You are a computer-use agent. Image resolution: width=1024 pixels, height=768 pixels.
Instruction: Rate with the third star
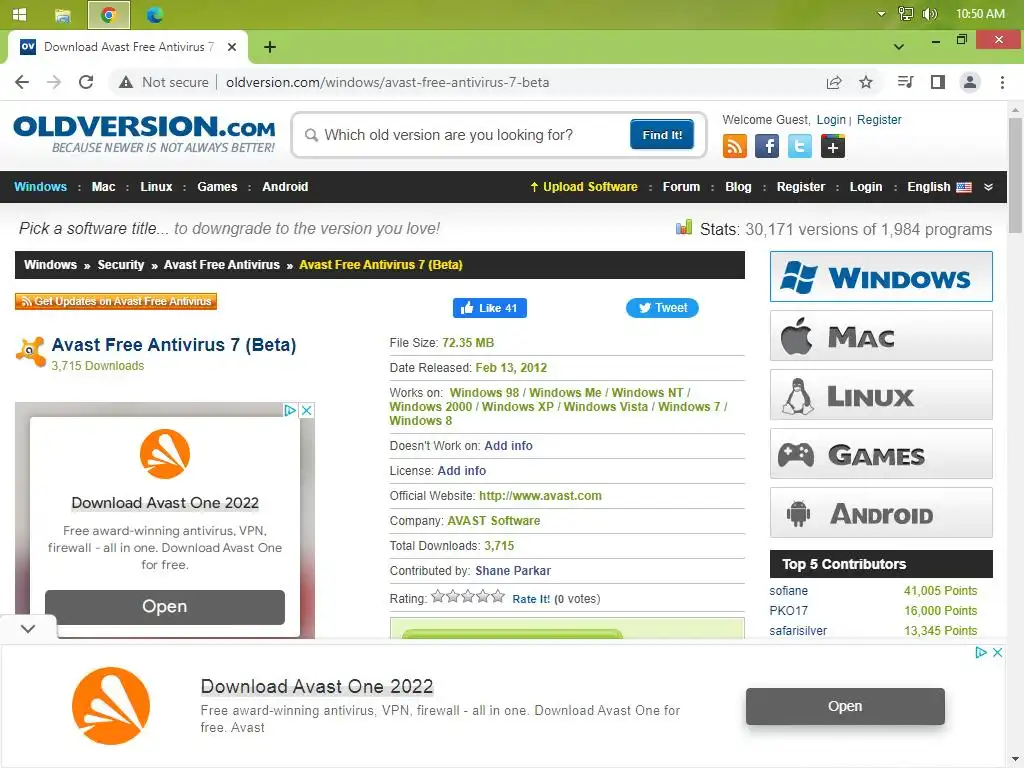(x=468, y=596)
